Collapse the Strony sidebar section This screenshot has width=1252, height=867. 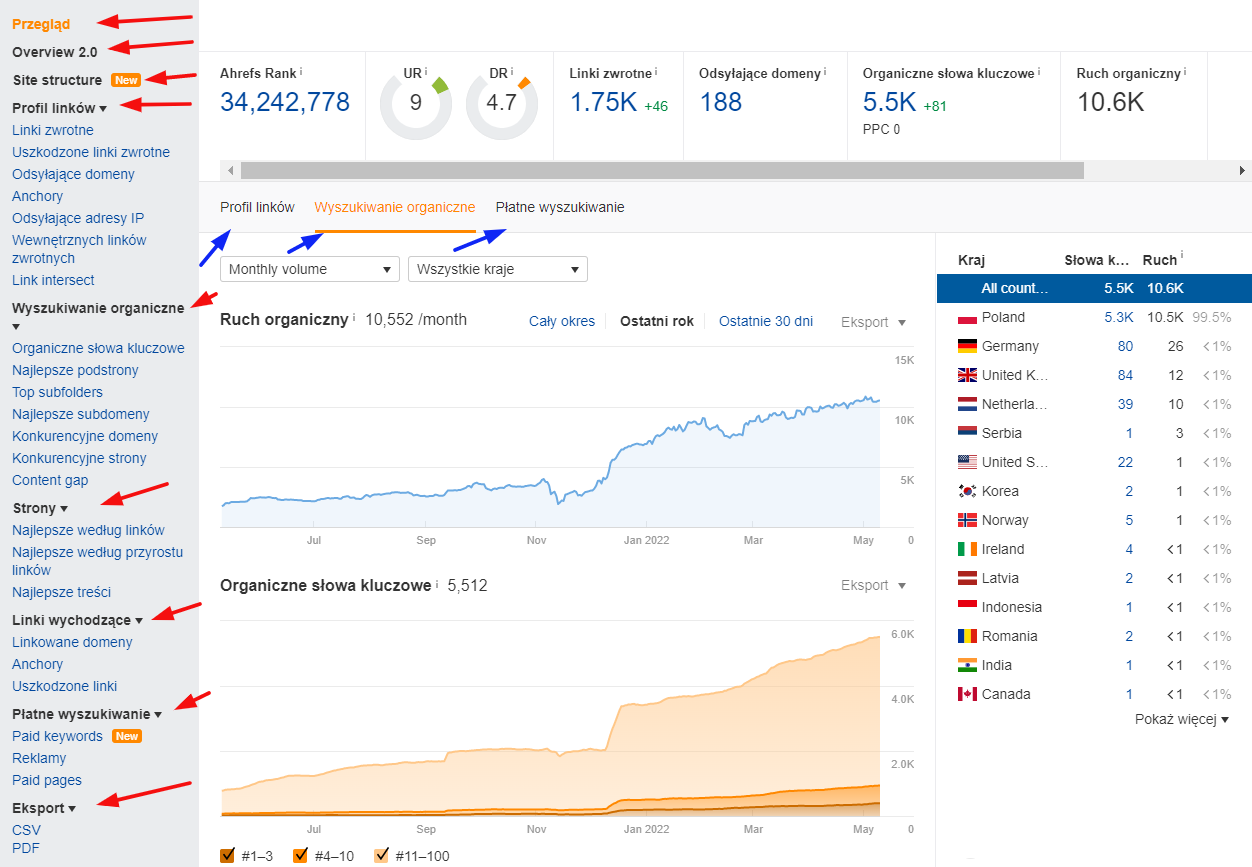40,508
